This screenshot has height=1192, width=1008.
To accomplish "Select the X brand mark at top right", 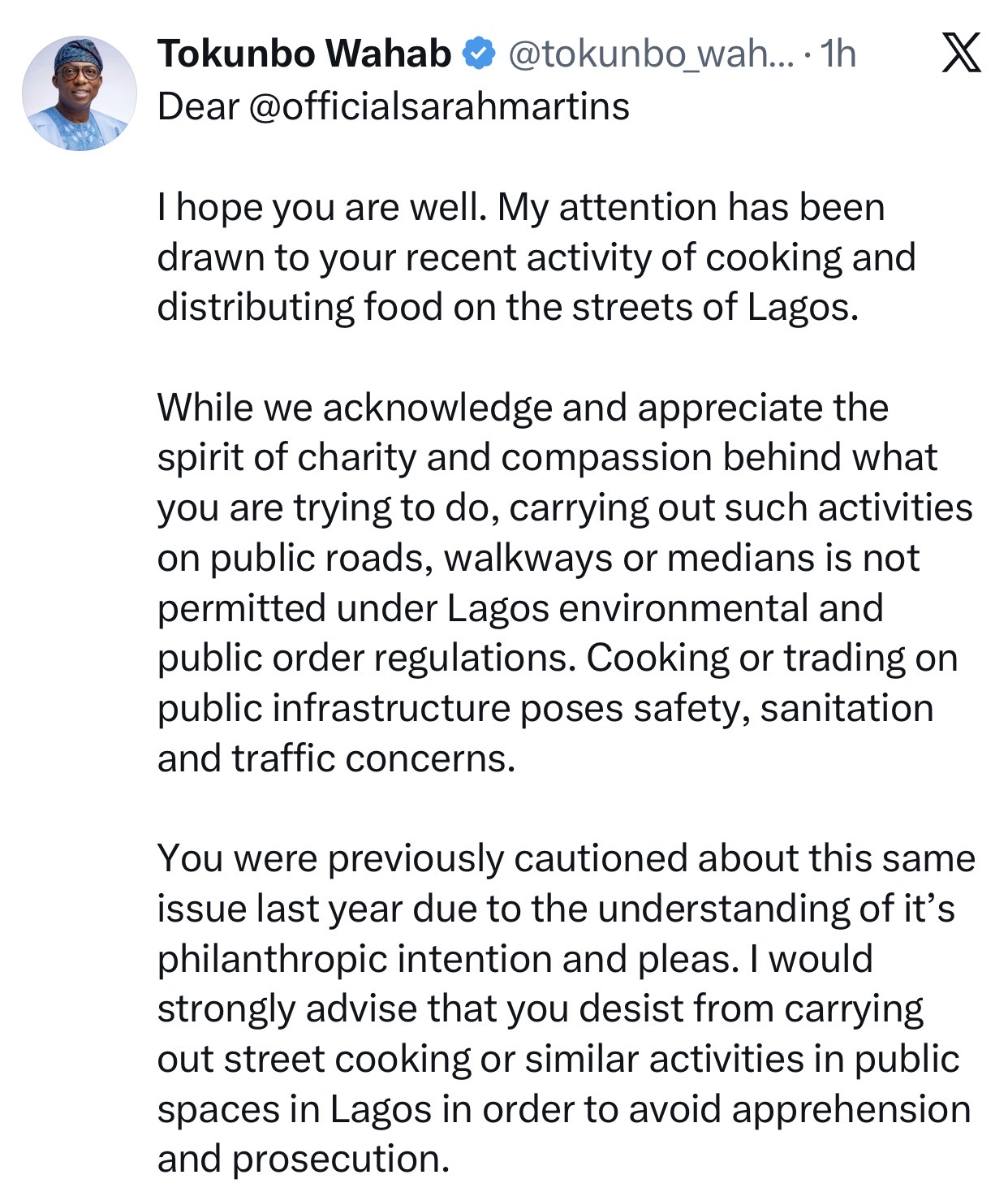I will 961,50.
